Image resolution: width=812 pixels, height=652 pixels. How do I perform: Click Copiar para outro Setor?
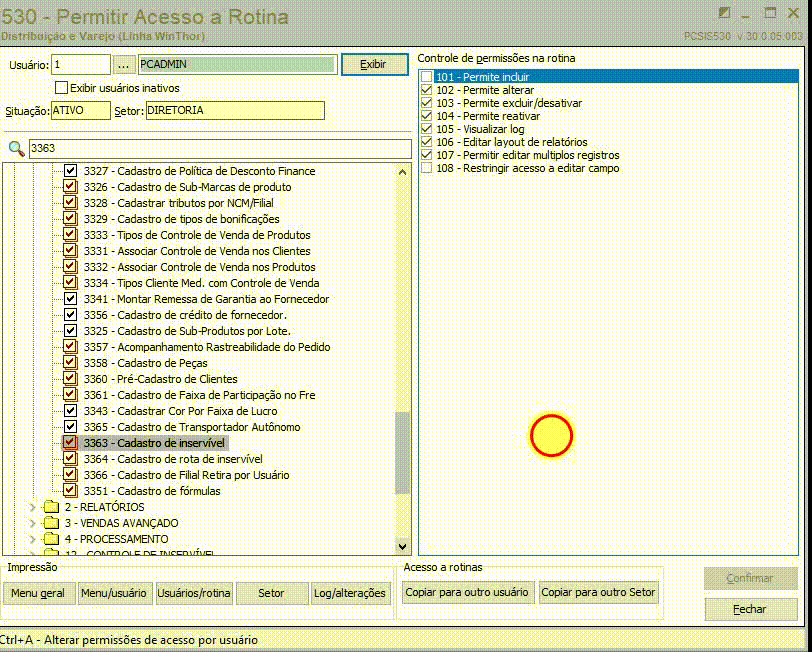point(598,592)
